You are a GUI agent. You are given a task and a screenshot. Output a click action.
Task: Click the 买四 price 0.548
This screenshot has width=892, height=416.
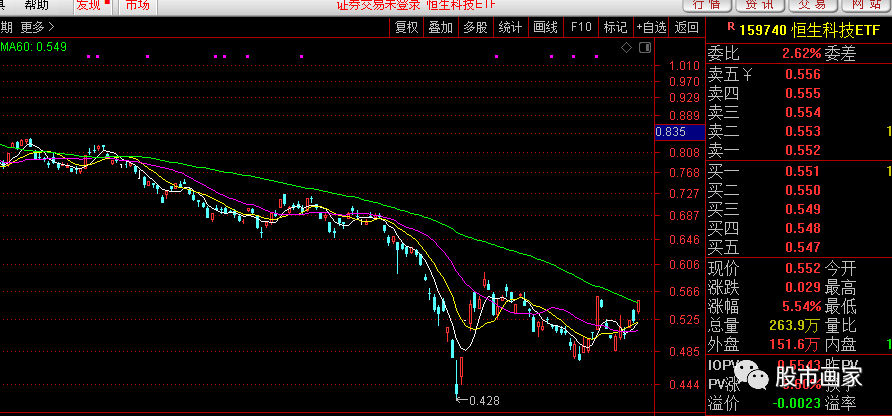803,228
